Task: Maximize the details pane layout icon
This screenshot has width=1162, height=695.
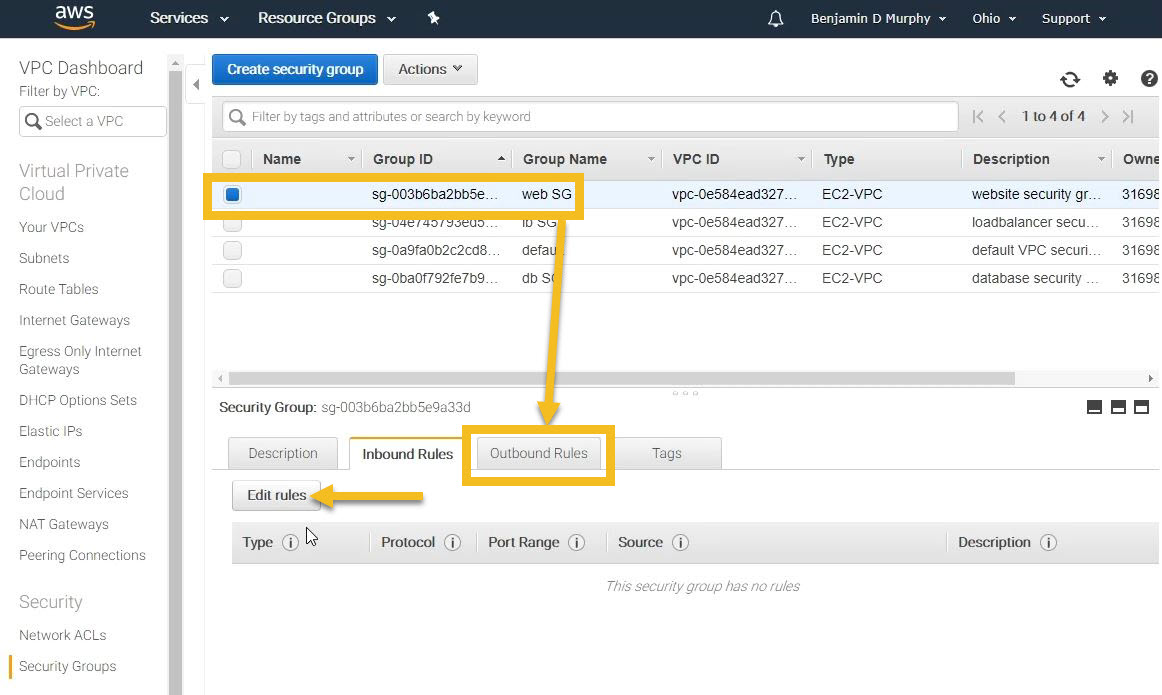Action: pos(1141,407)
